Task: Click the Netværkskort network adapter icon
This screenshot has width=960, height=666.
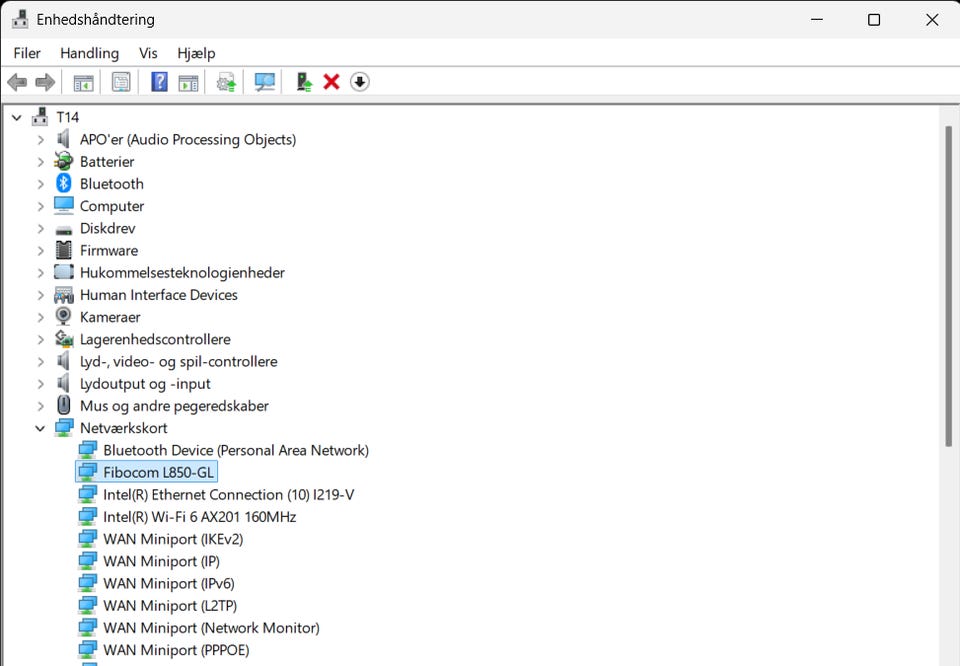Action: [x=64, y=427]
